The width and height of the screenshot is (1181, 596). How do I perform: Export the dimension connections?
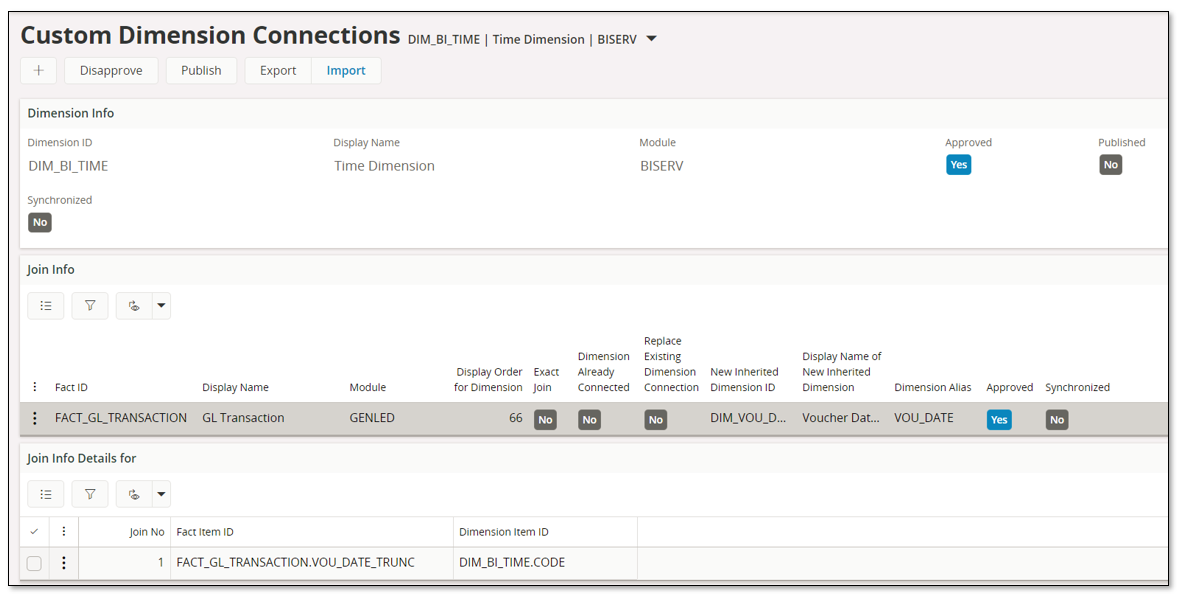pos(277,70)
